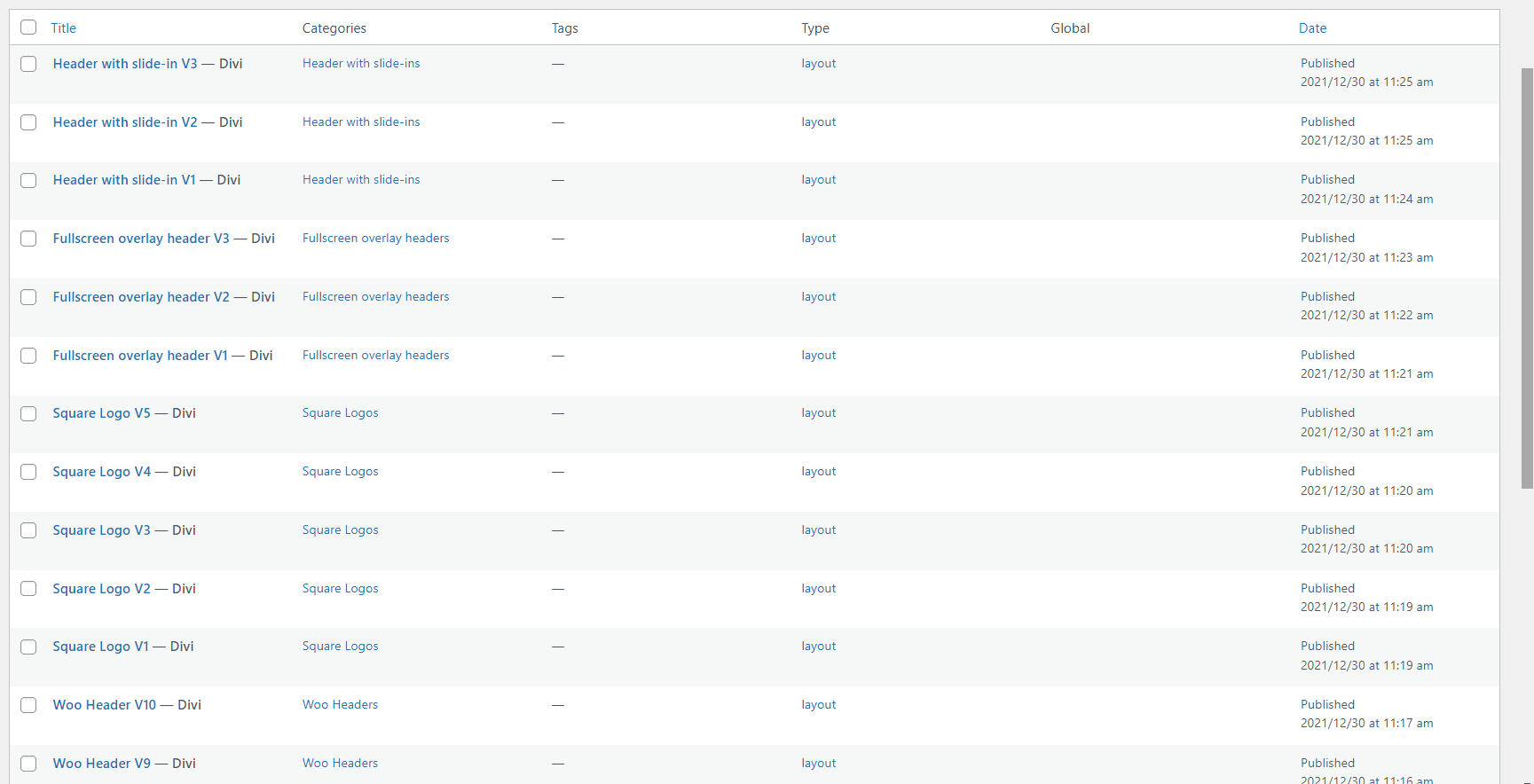Viewport: 1534px width, 784px height.
Task: Sort the list by Title column header
Action: click(x=63, y=28)
